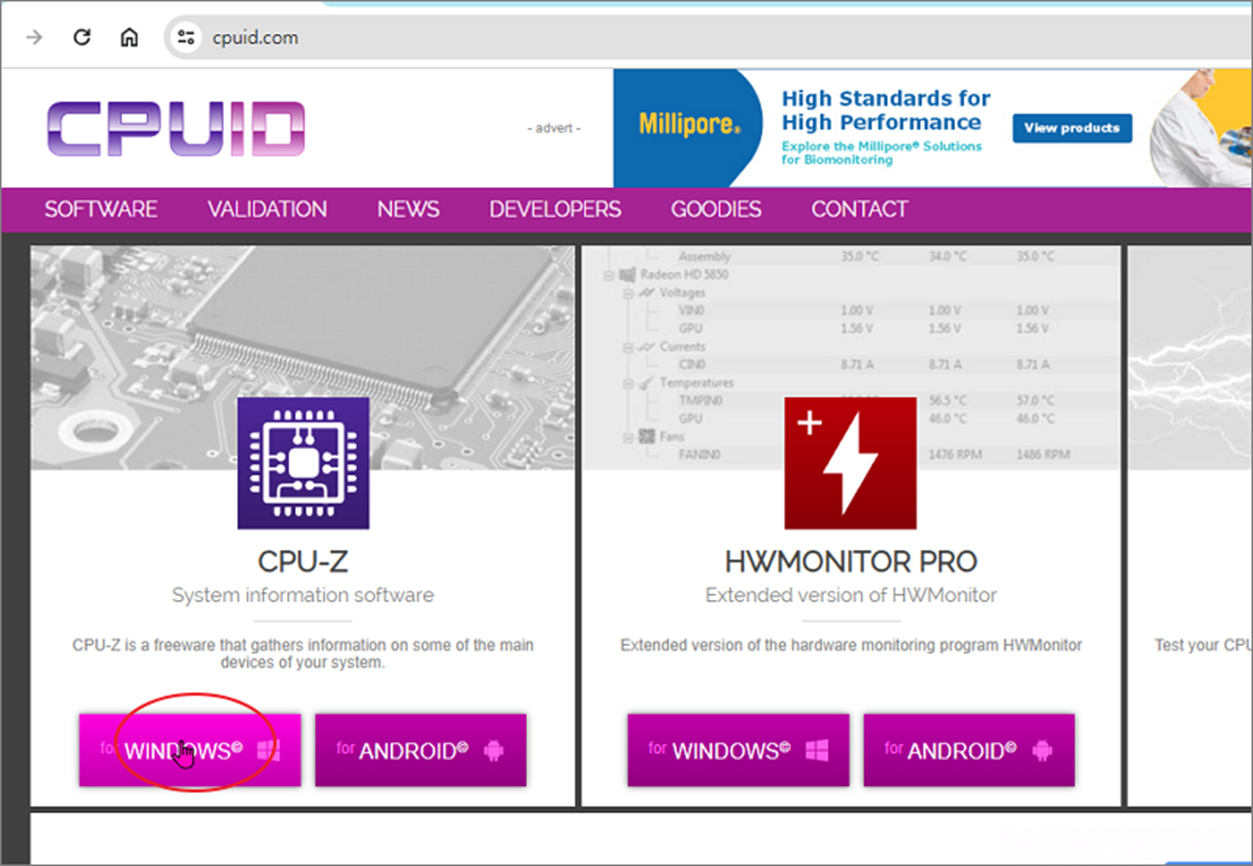Click the CPU-Z freeware description paragraph

point(303,654)
